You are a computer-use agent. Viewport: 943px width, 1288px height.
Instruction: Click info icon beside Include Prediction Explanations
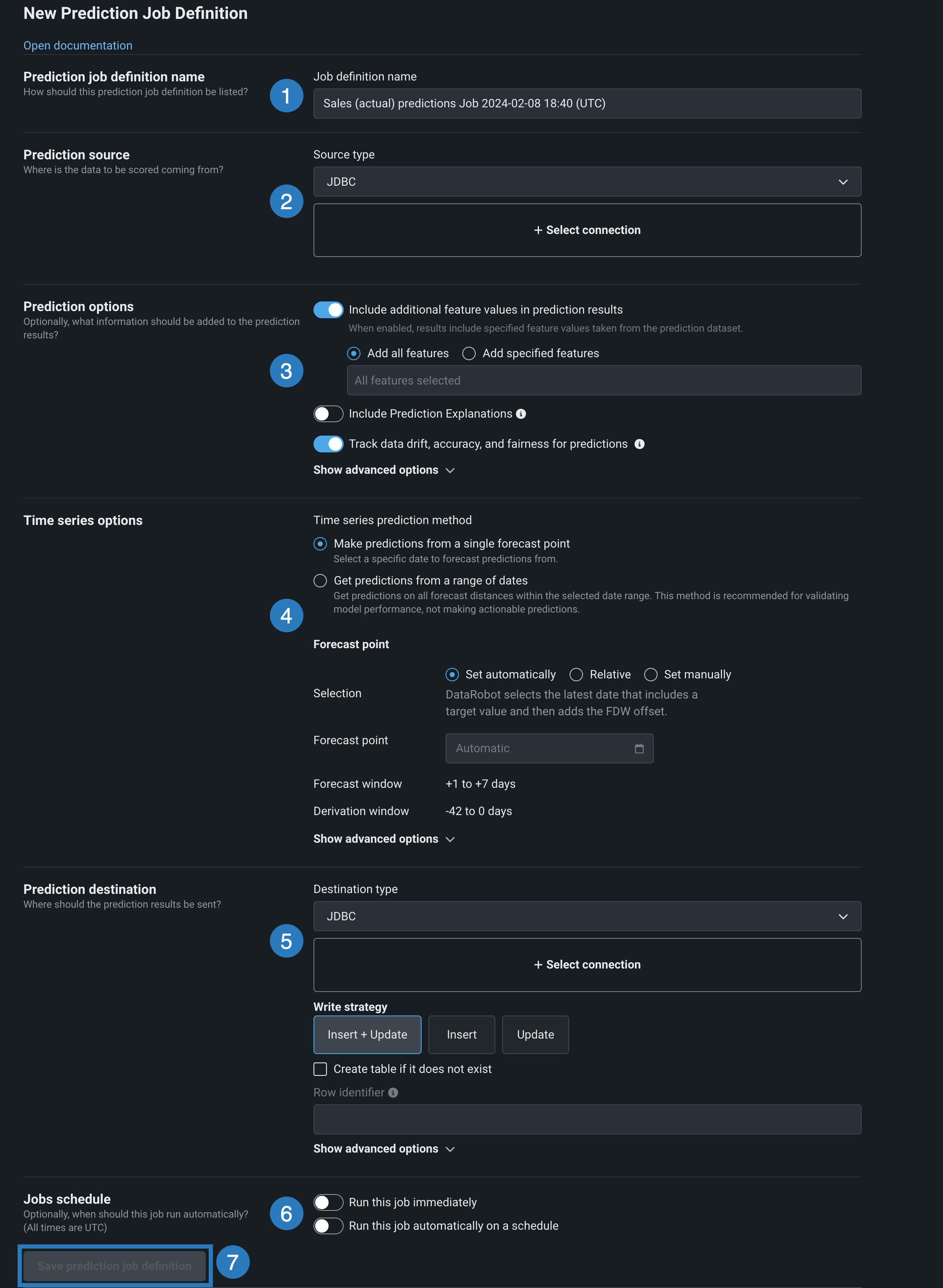(x=521, y=414)
